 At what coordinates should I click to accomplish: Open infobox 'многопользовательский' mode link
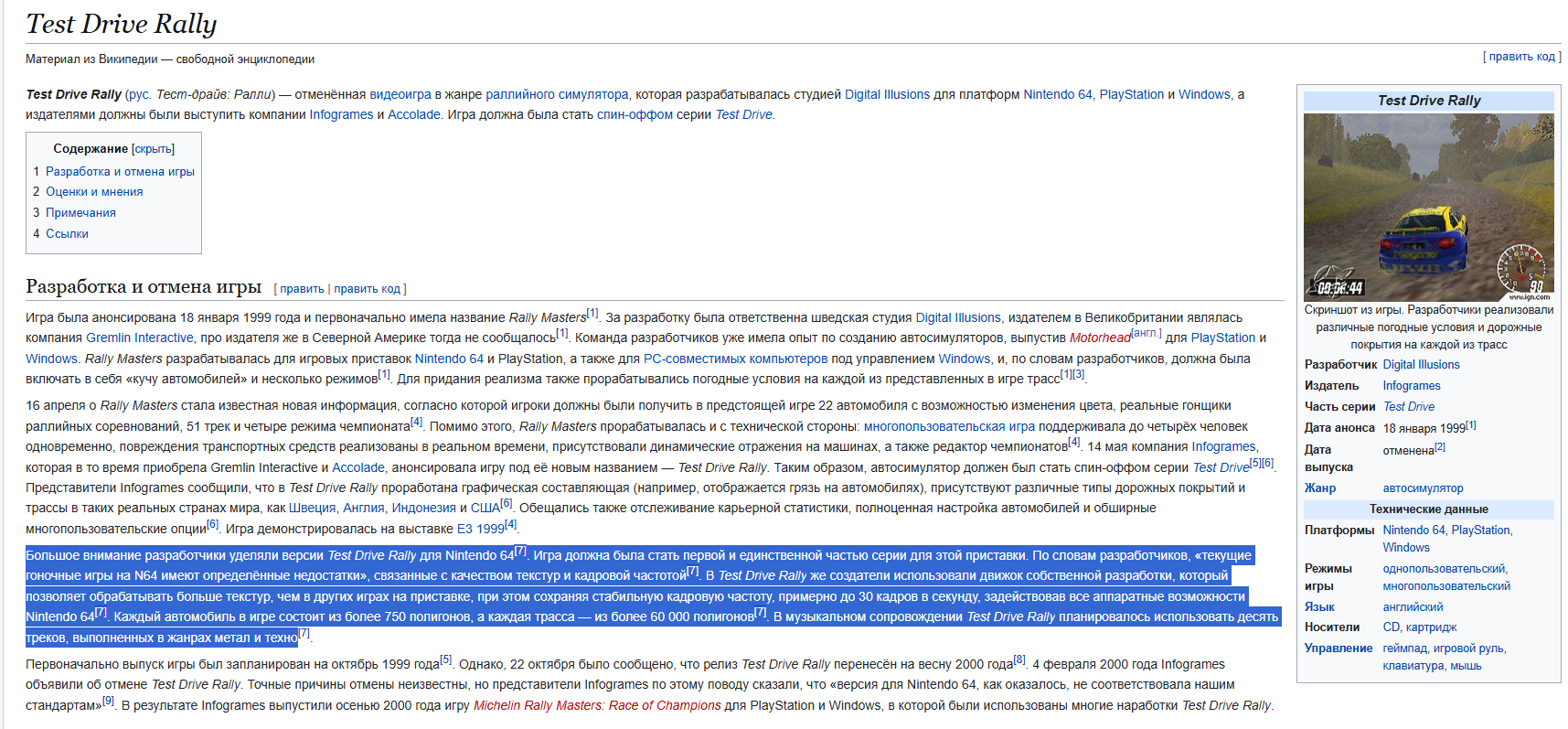[1446, 585]
